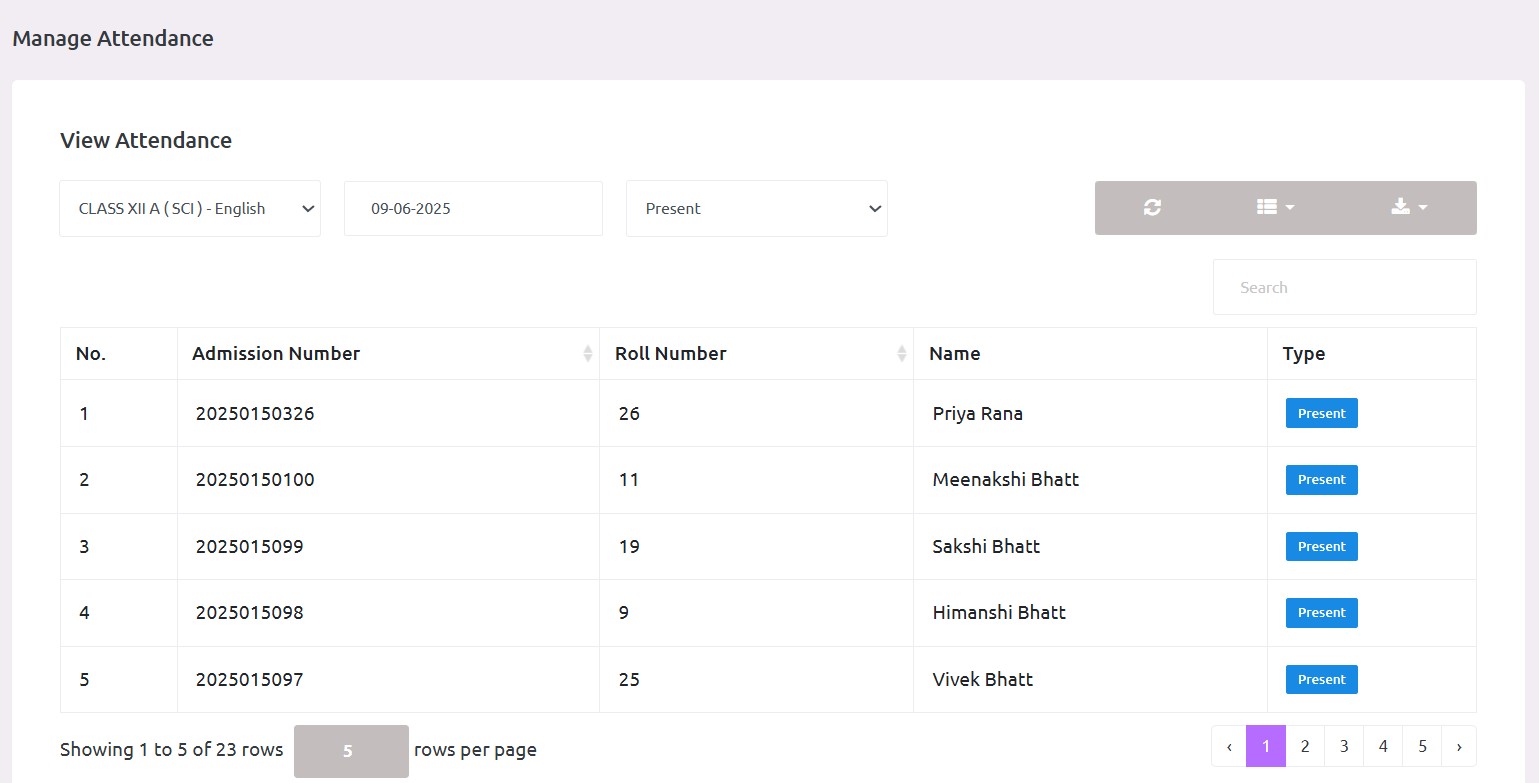The width and height of the screenshot is (1539, 783).
Task: Open the Present attendance type dropdown
Action: pos(757,208)
